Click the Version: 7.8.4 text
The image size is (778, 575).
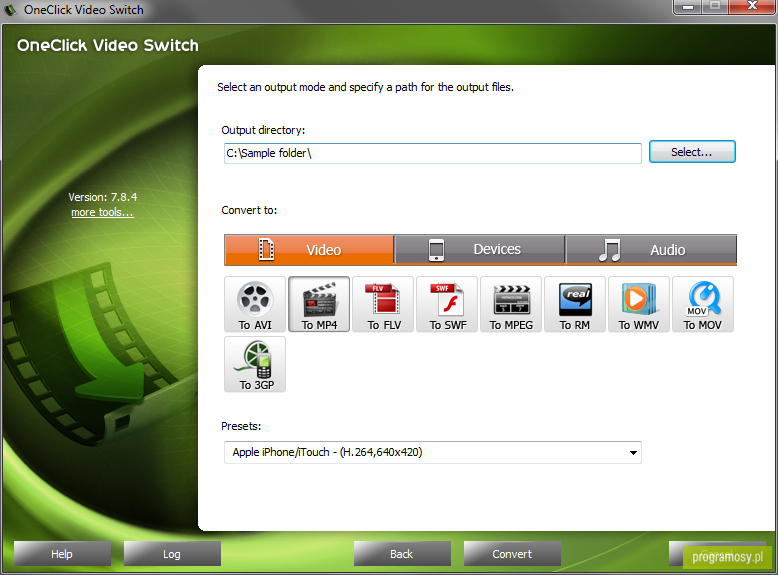tap(103, 197)
